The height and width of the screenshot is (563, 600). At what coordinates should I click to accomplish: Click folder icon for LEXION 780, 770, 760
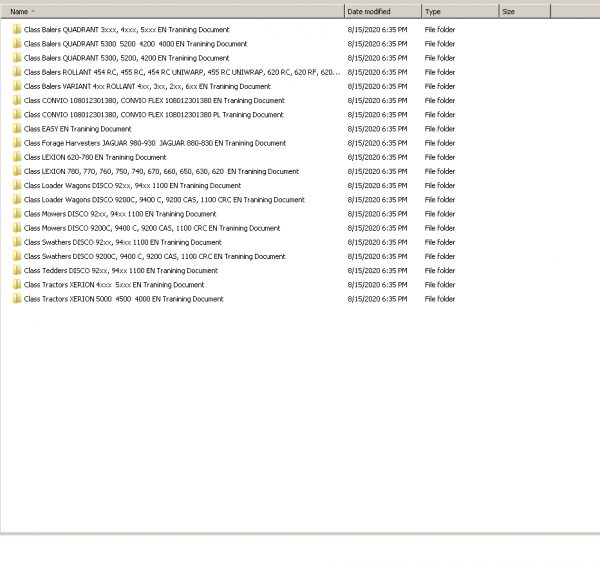(x=16, y=171)
